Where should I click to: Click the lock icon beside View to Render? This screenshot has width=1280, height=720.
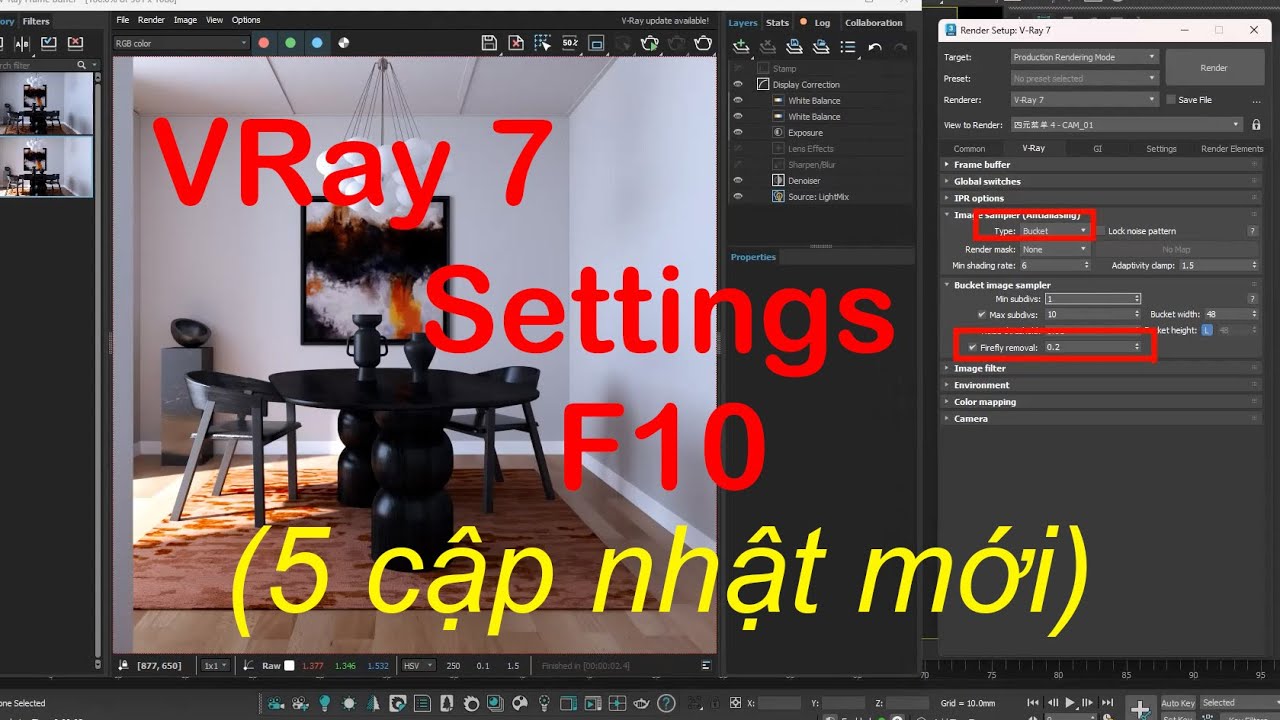click(1256, 125)
